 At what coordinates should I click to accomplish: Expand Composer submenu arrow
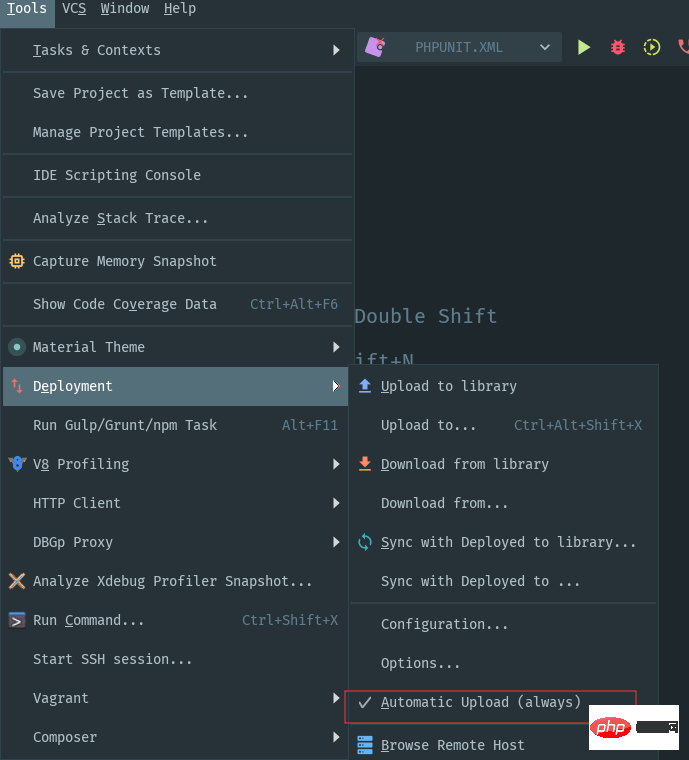tap(336, 737)
